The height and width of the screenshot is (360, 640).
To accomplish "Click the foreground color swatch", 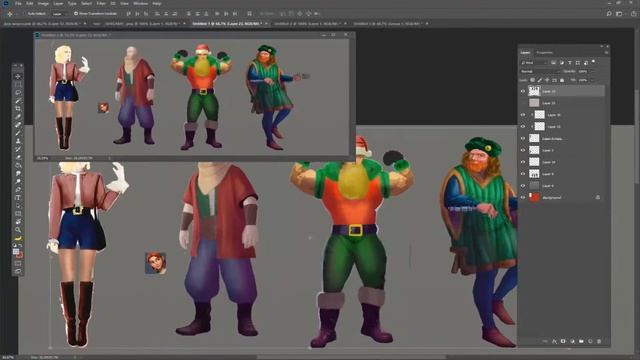I will pyautogui.click(x=16, y=251).
